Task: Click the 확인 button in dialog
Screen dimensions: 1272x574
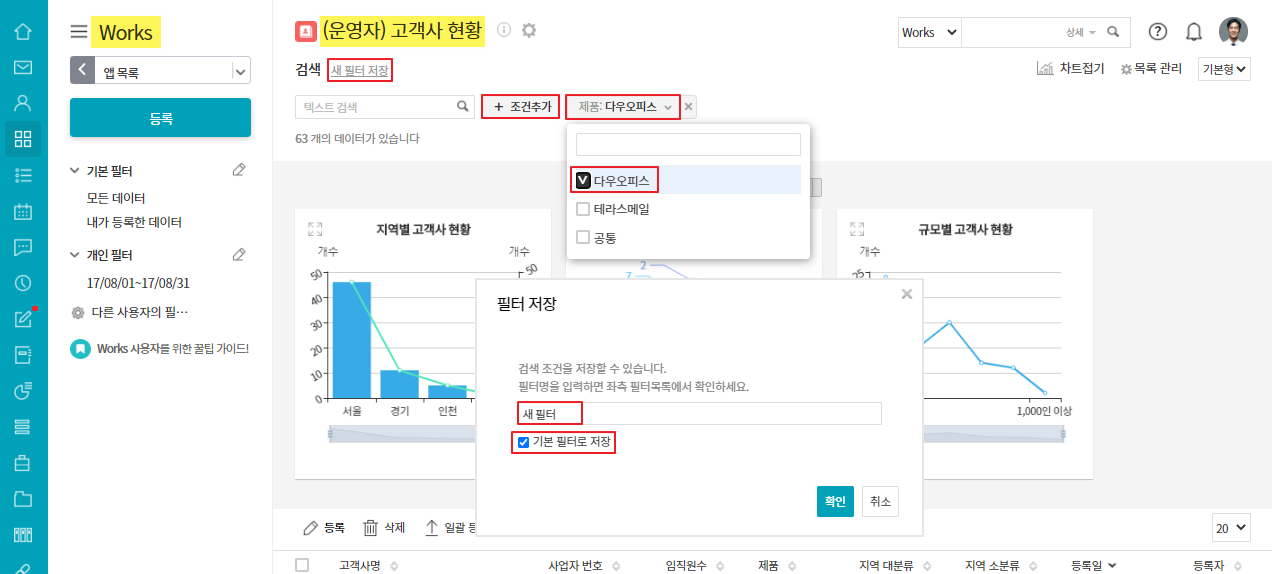Action: pyautogui.click(x=834, y=501)
